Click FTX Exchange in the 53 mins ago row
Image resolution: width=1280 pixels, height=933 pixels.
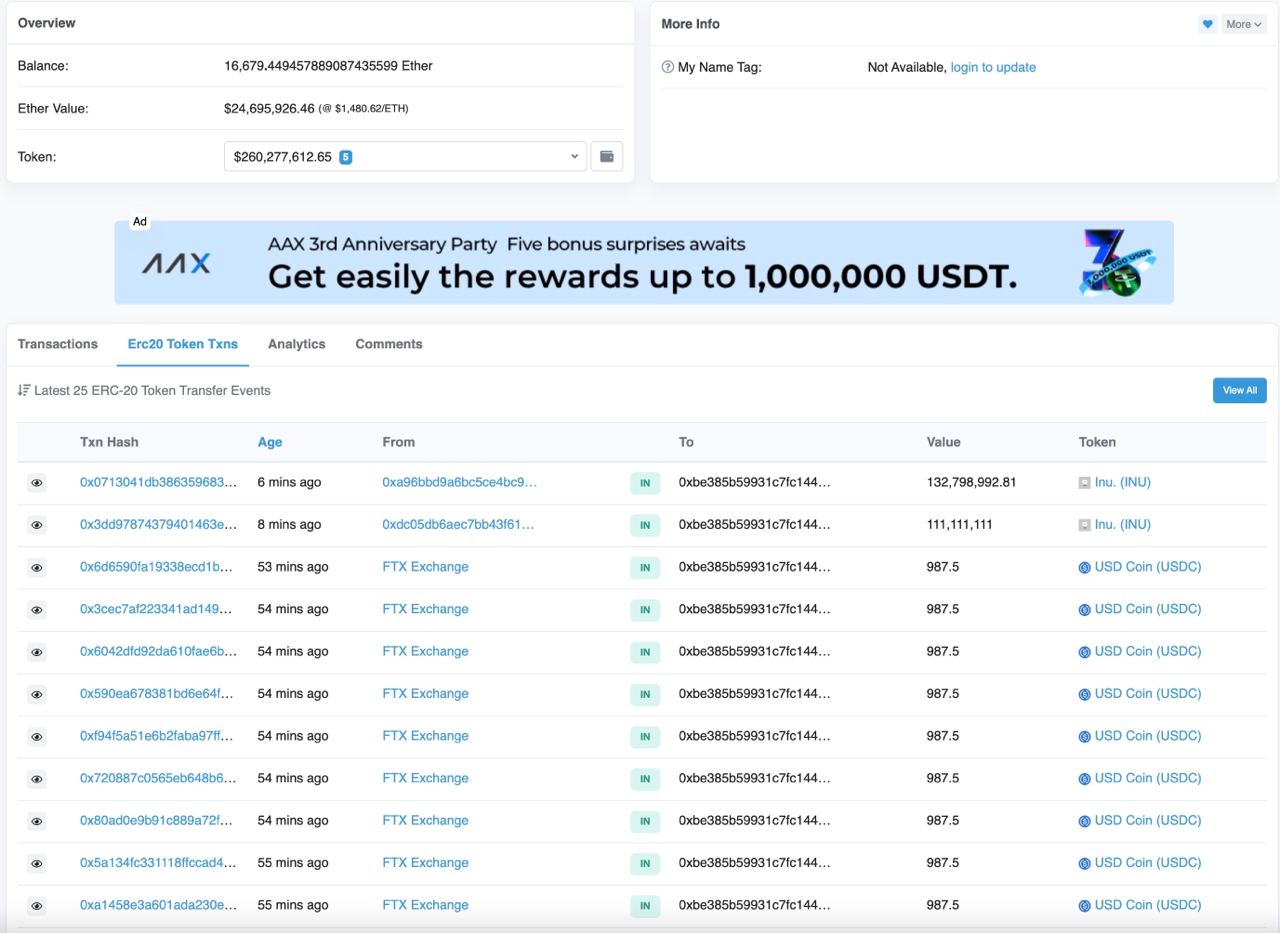(x=425, y=566)
